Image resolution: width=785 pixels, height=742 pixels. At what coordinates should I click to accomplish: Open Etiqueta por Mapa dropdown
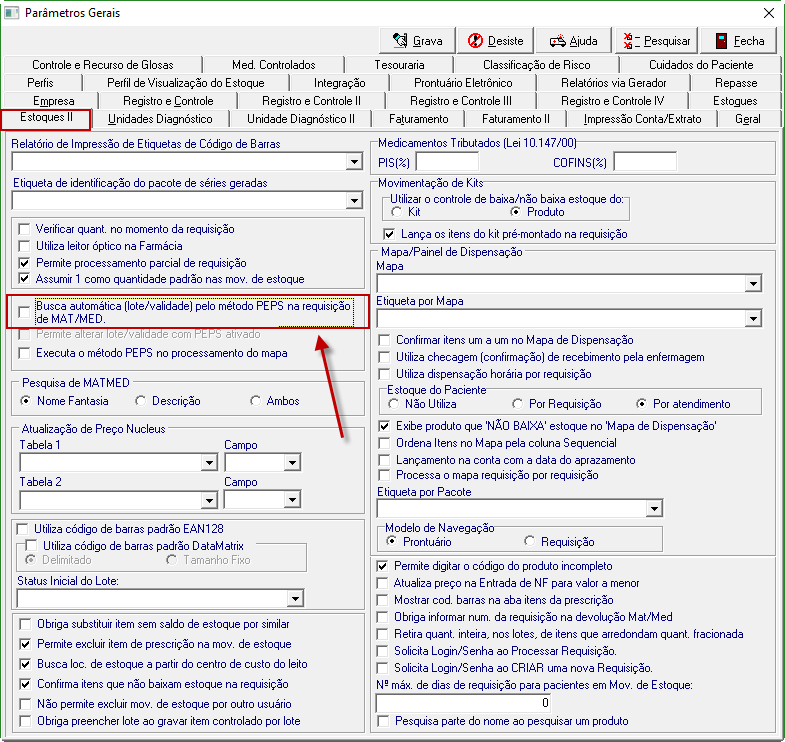click(x=753, y=318)
